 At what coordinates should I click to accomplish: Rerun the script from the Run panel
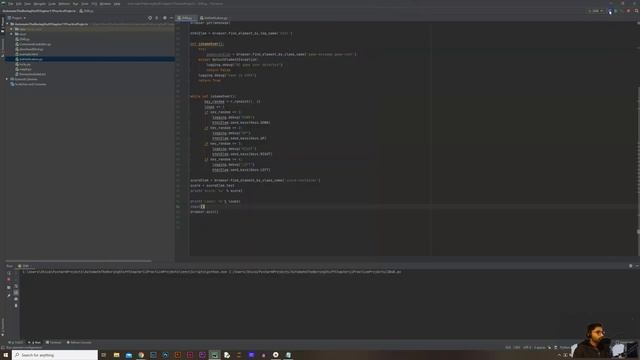coord(9,273)
